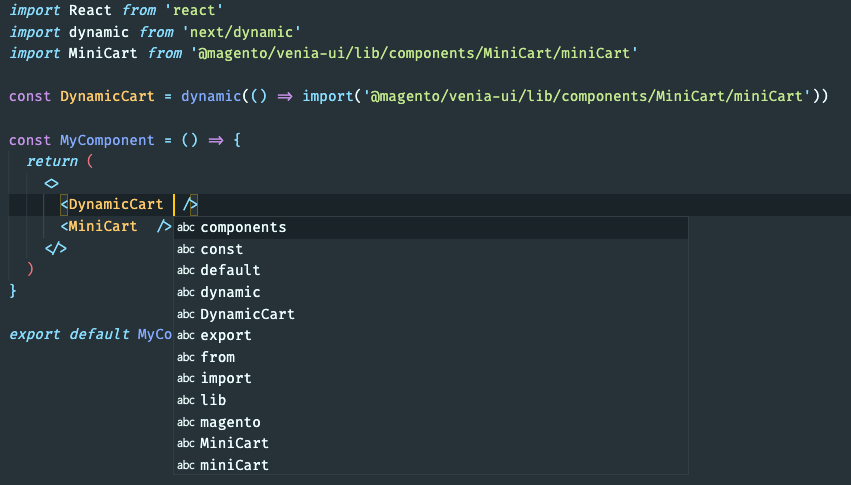Click 'next/dynamic' import path string

(241, 32)
